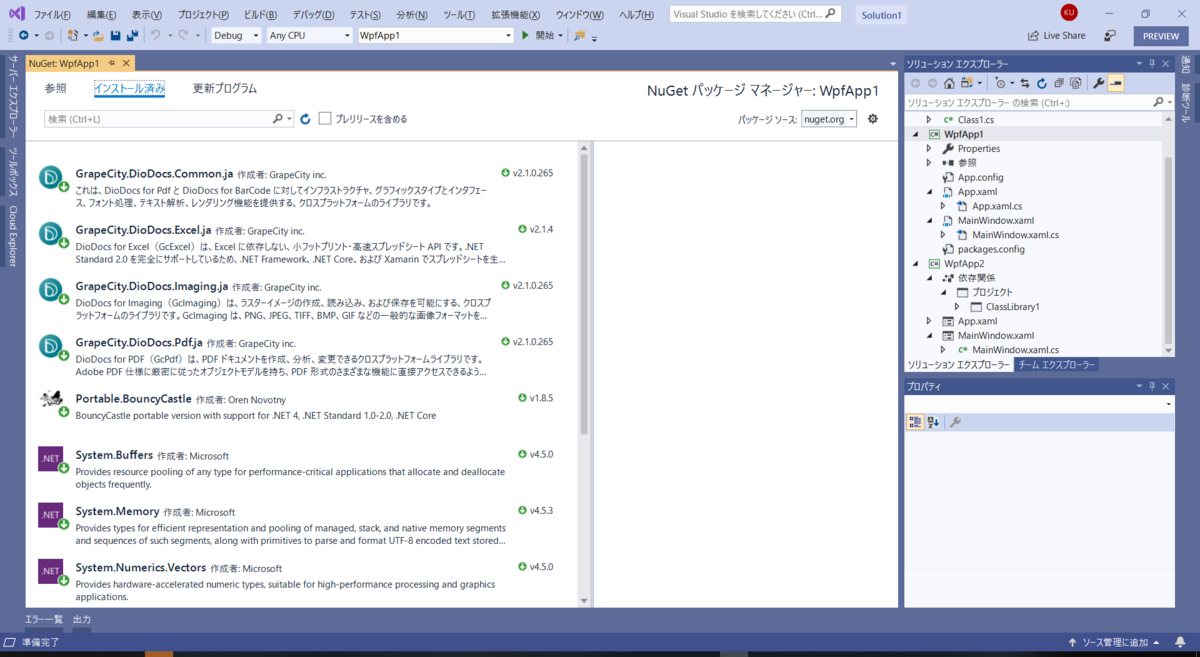Open the エラー一覧 tab at the bottom
The height and width of the screenshot is (657, 1200).
pyautogui.click(x=44, y=620)
